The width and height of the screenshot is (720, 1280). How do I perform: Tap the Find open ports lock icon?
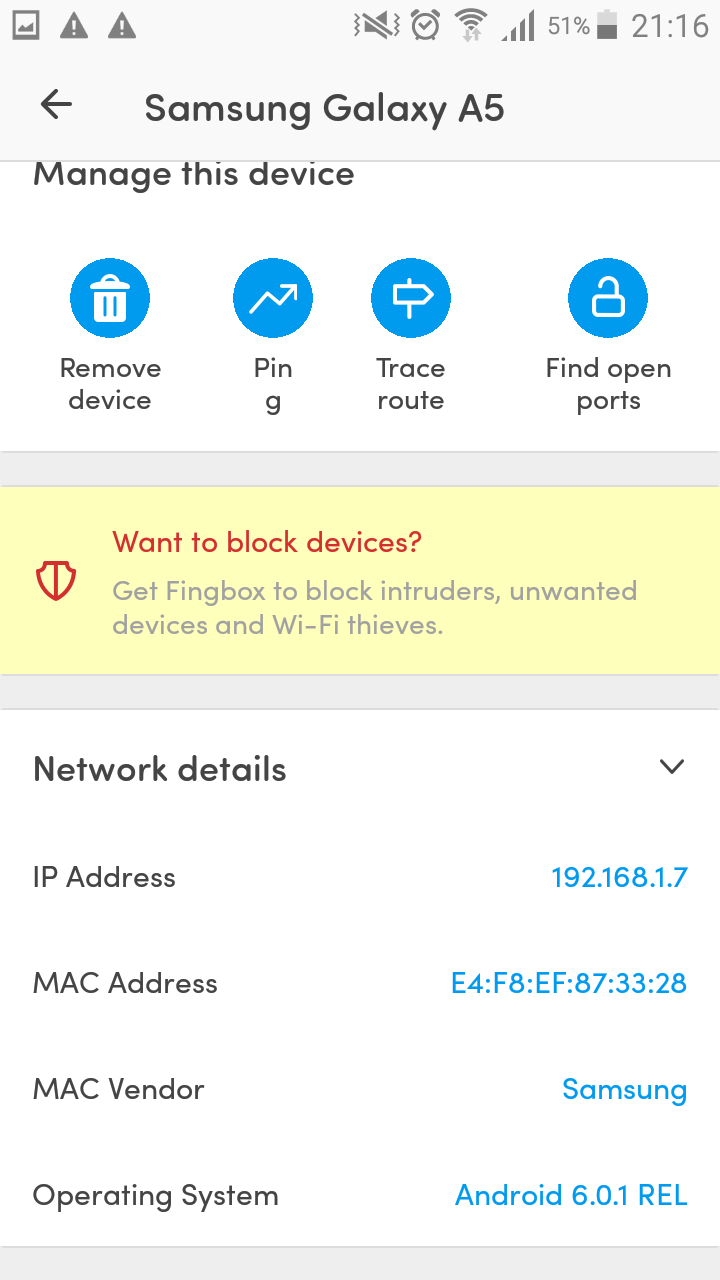(x=608, y=298)
